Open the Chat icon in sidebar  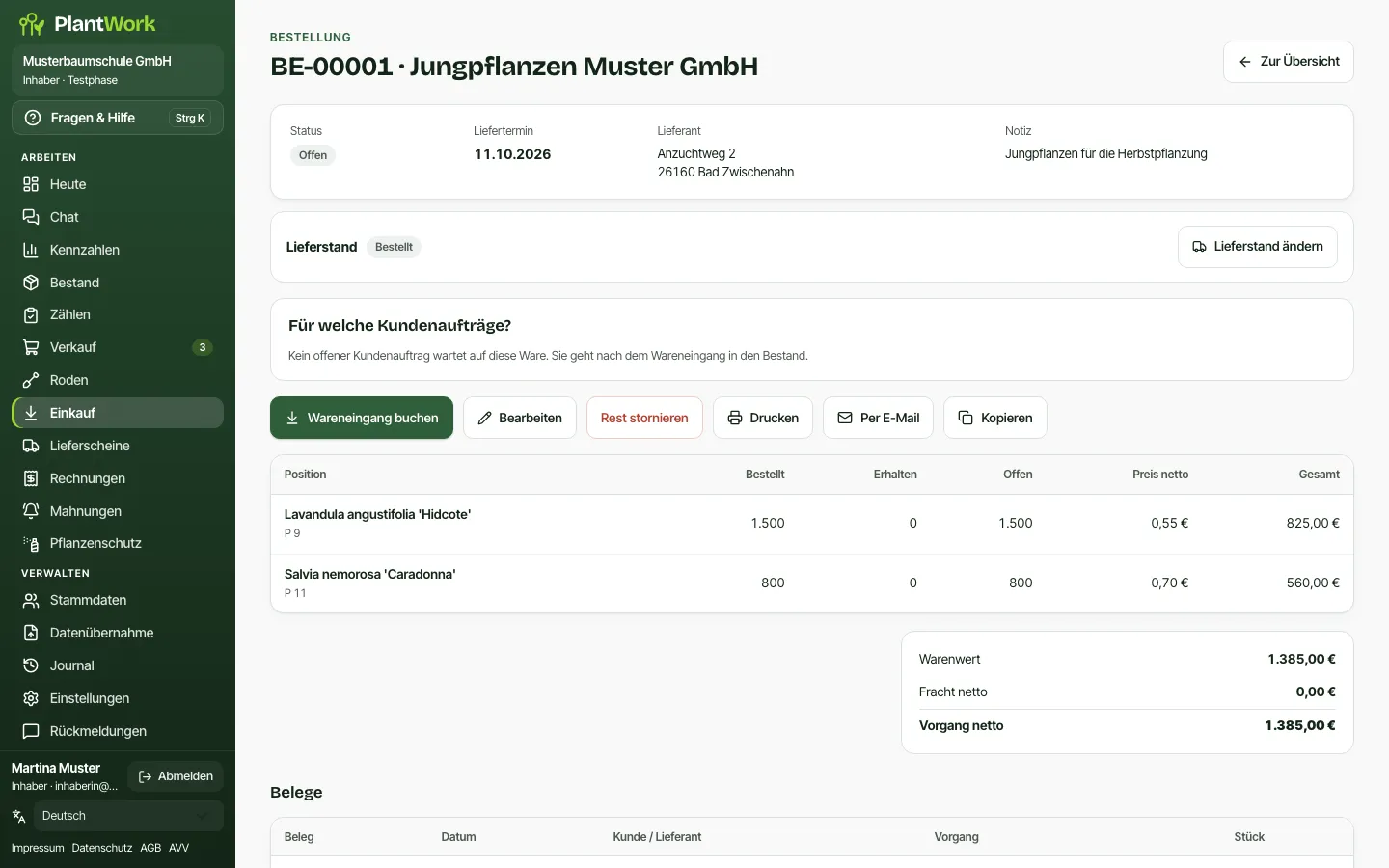coord(31,217)
